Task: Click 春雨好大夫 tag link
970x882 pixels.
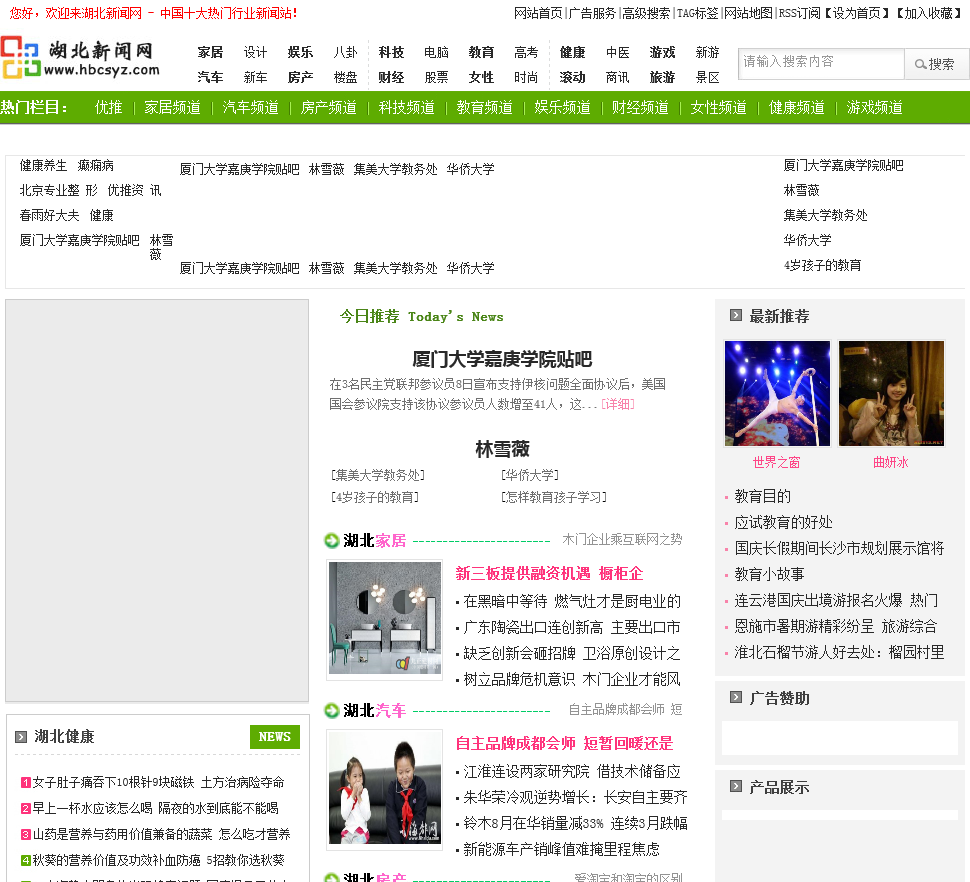Action: pos(49,215)
